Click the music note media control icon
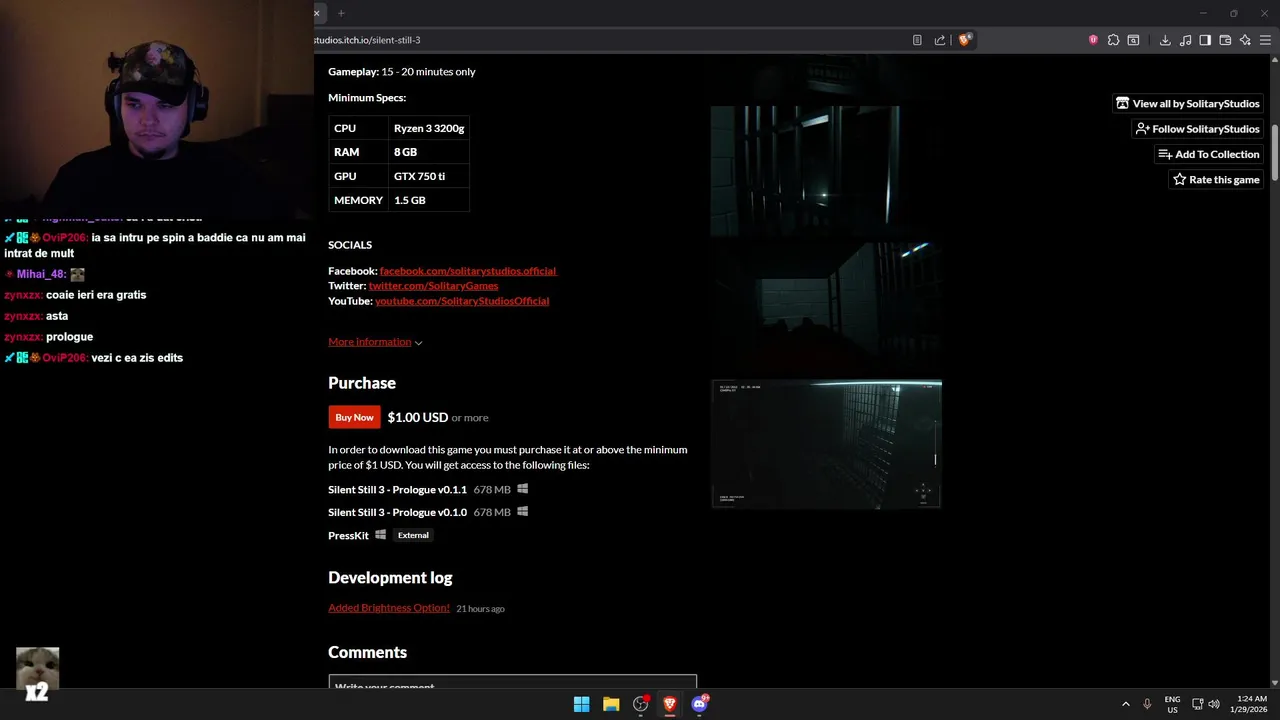1280x720 pixels. (1185, 40)
